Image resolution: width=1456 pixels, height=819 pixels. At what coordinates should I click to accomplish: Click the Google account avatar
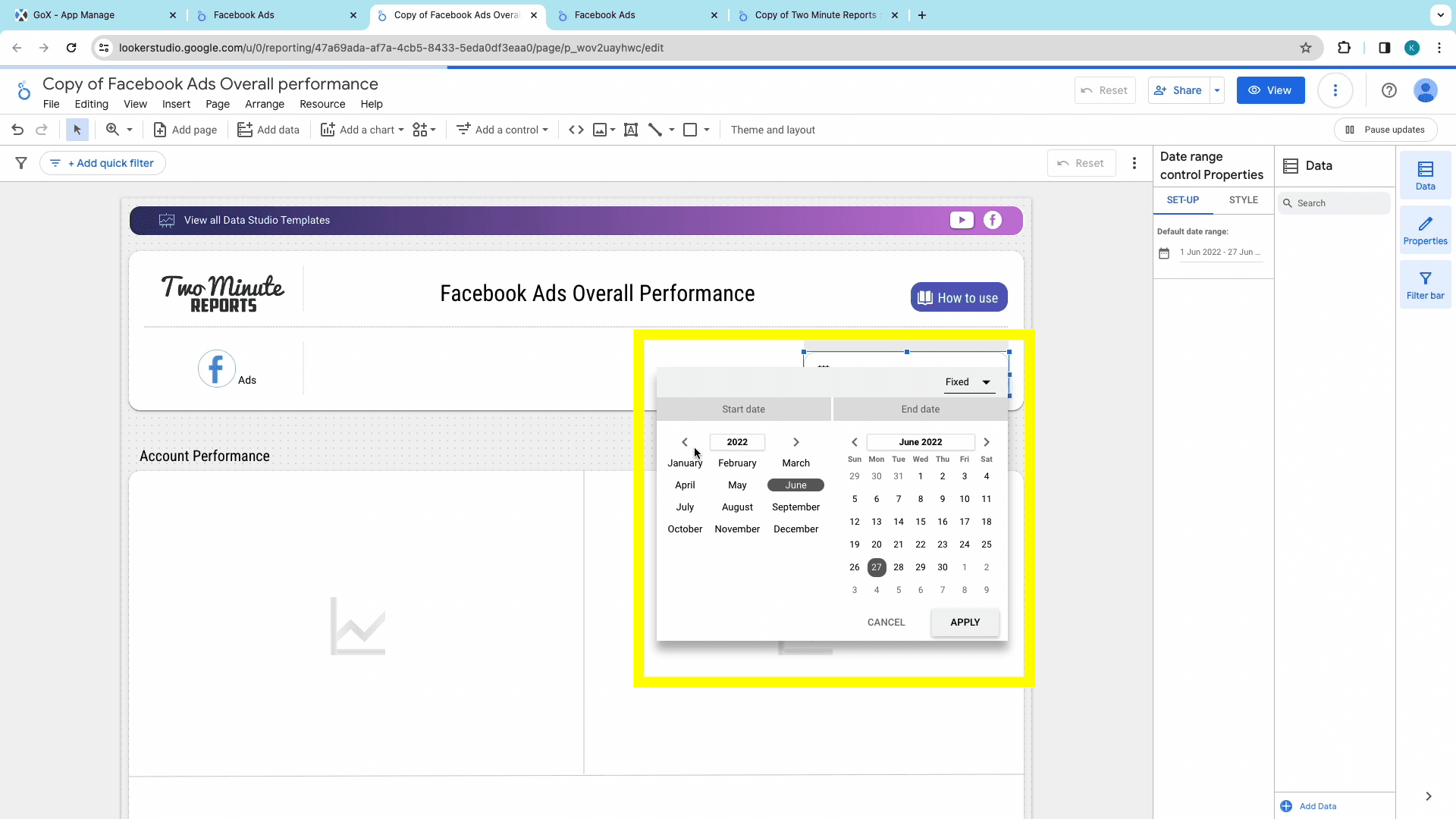[x=1426, y=90]
